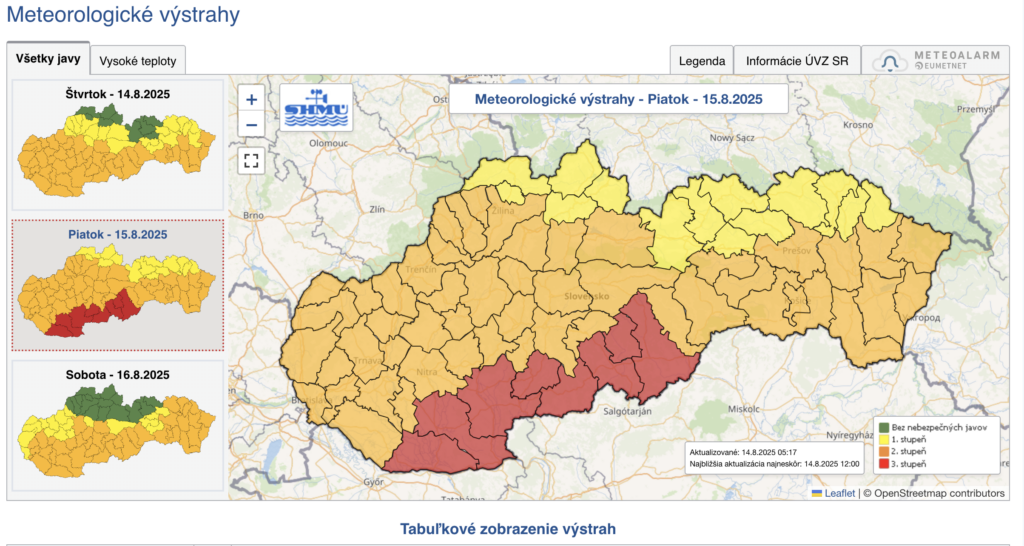The image size is (1024, 546).
Task: Select the Piatok 15.8.2025 map thumbnail
Action: click(x=118, y=285)
